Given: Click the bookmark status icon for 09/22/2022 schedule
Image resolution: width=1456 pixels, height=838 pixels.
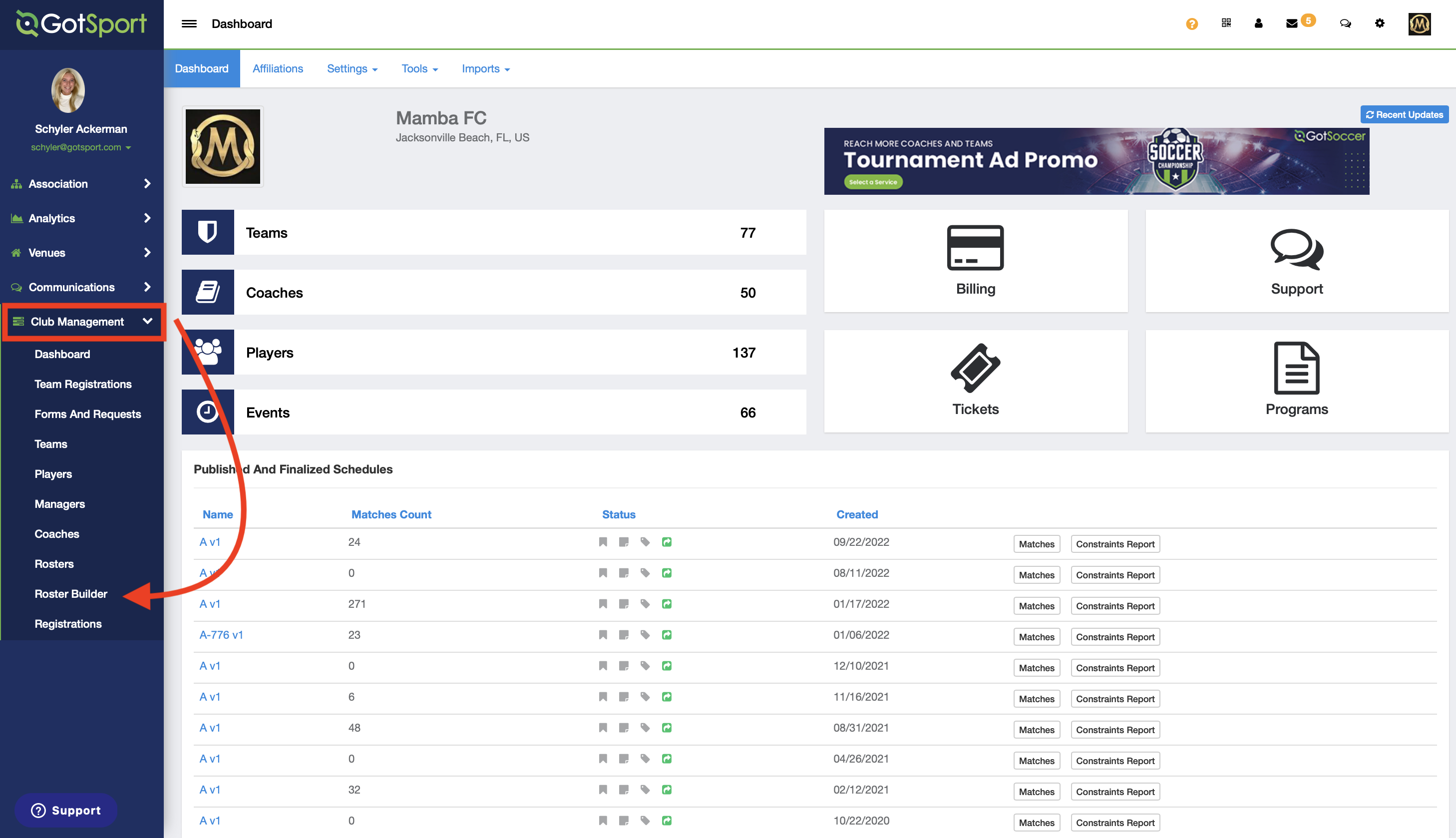Looking at the screenshot, I should pyautogui.click(x=602, y=541).
